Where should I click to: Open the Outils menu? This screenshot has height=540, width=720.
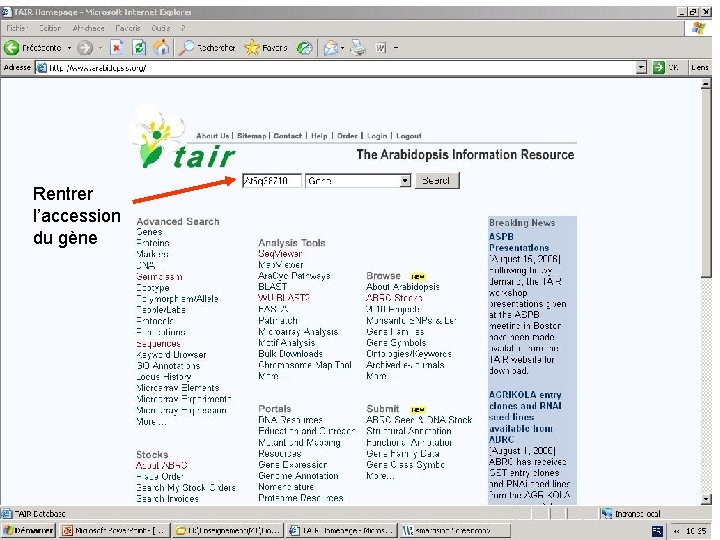click(x=161, y=28)
